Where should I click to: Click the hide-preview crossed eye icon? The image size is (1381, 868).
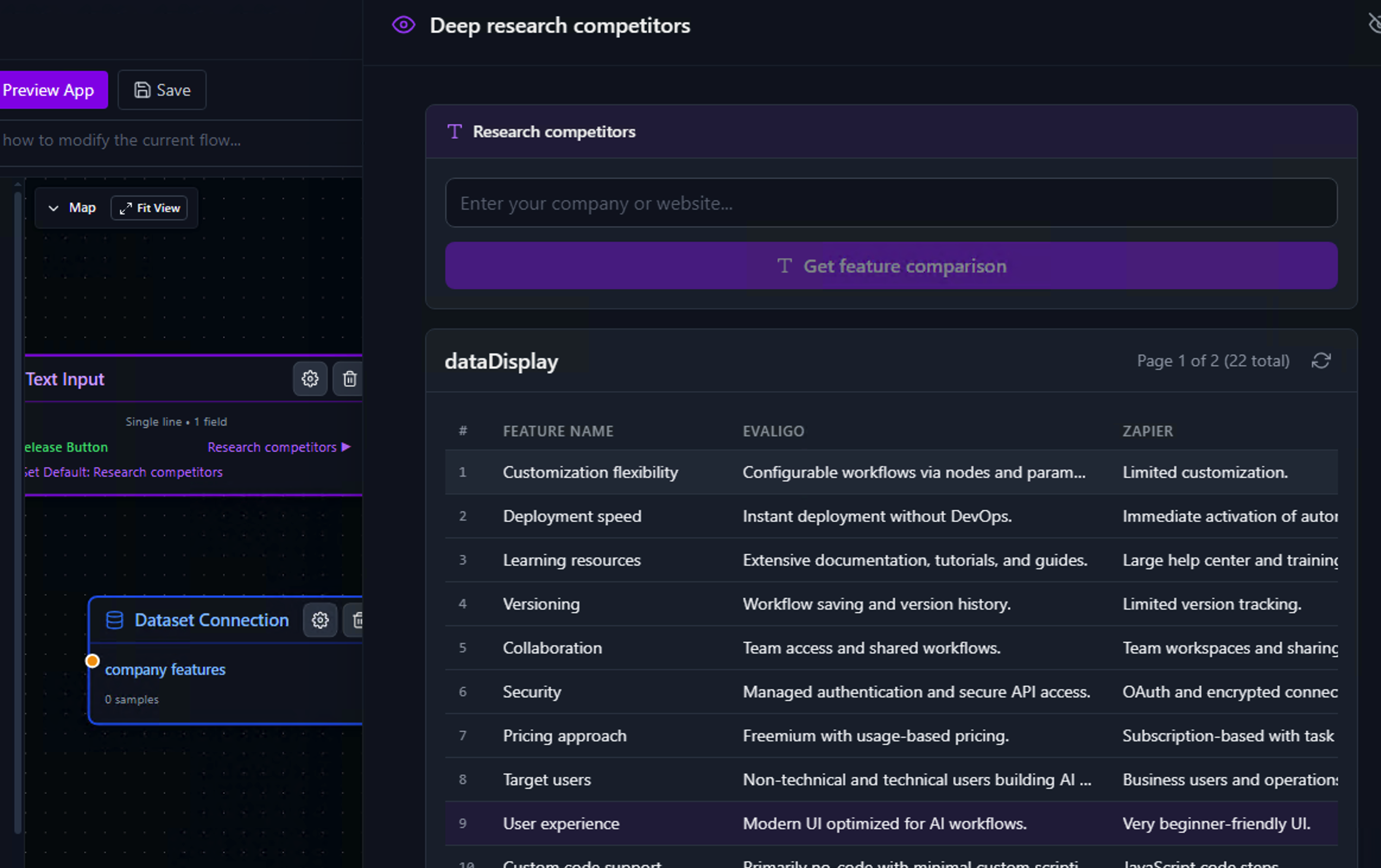(1374, 24)
